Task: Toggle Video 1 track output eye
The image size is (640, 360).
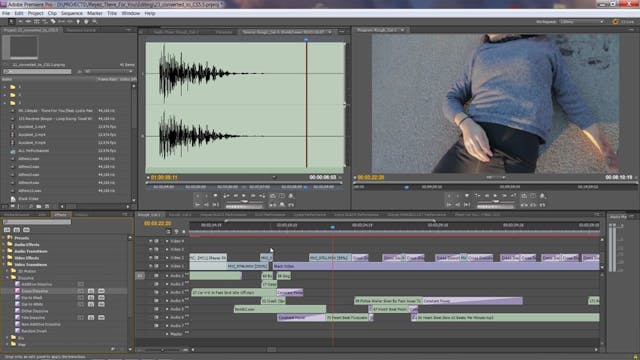Action: 151,266
